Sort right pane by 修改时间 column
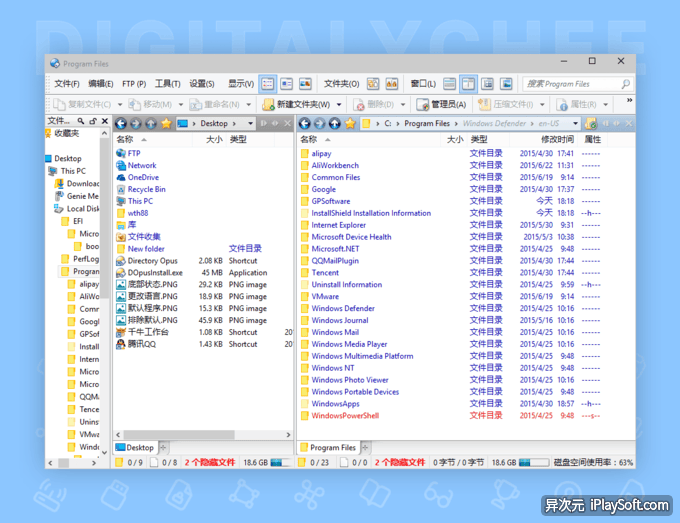Screen dimensions: 680x523 point(557,139)
